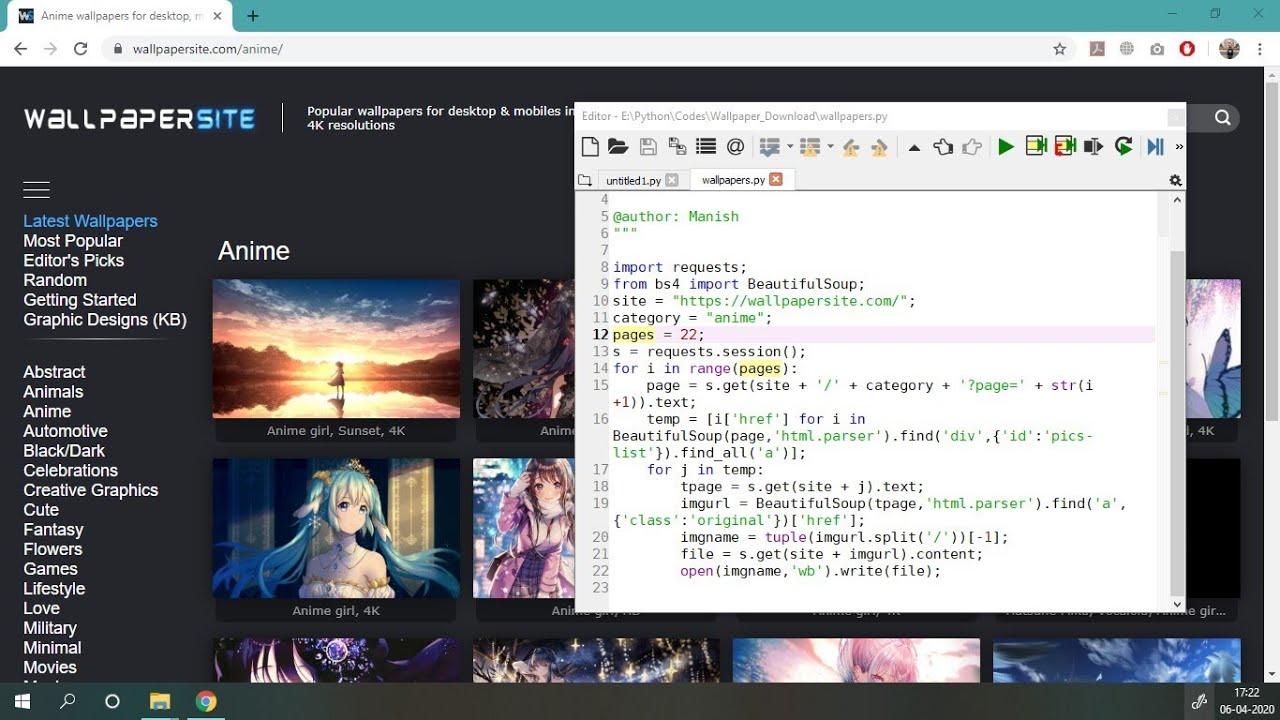
Task: Open the Random wallpapers link
Action: click(x=55, y=280)
